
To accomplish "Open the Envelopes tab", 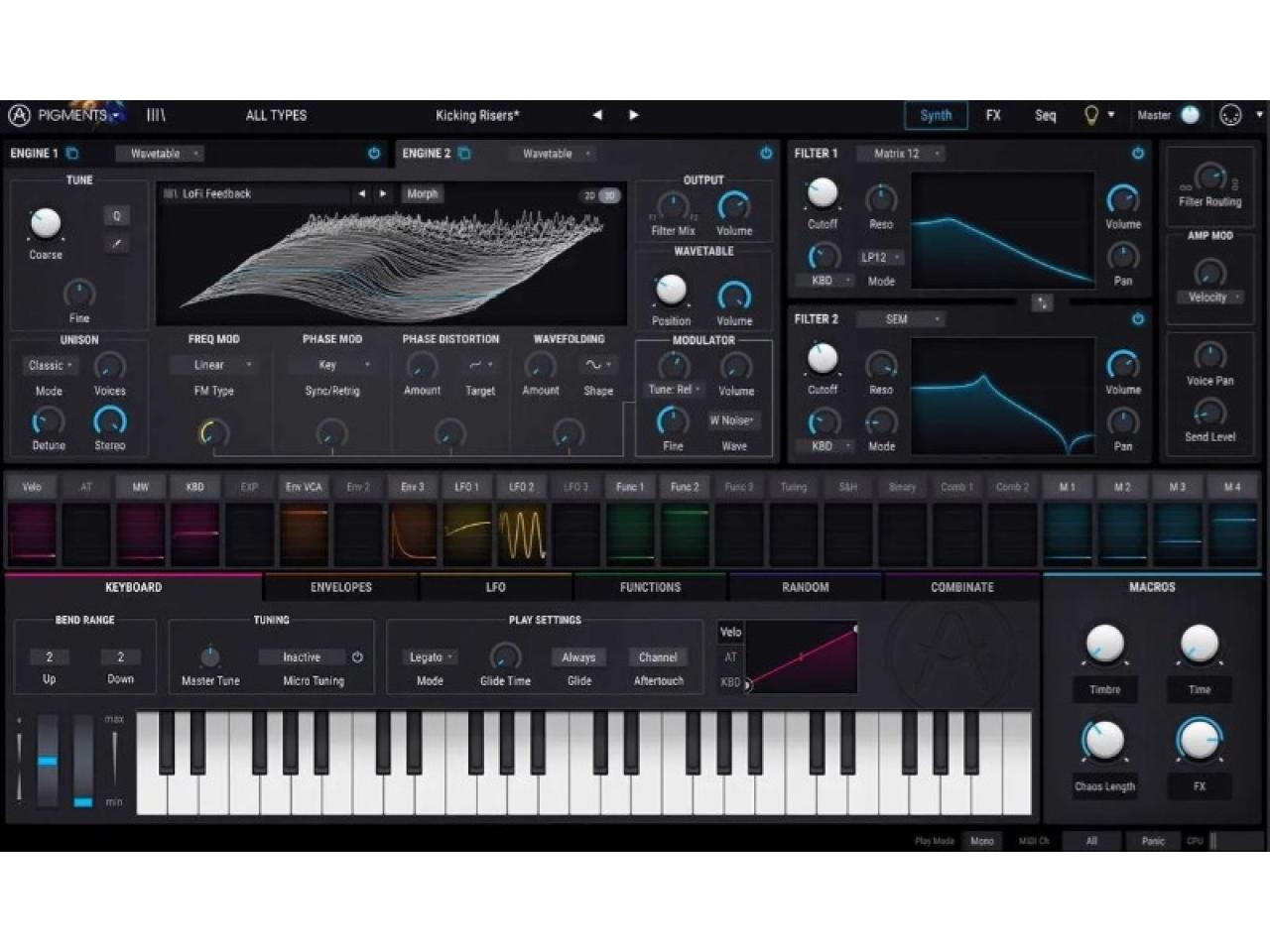I will click(x=341, y=587).
